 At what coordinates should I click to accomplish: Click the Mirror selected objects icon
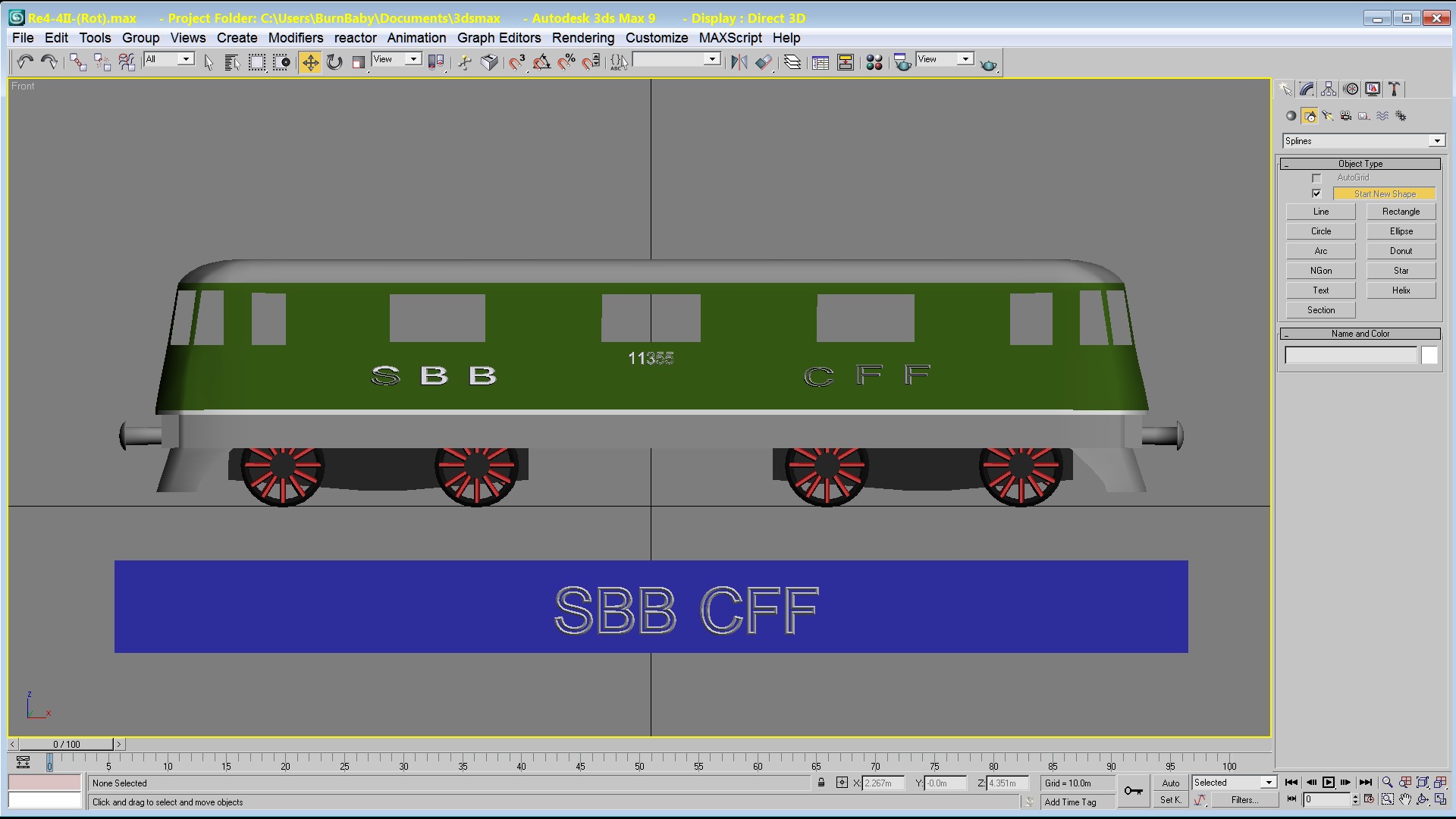739,62
